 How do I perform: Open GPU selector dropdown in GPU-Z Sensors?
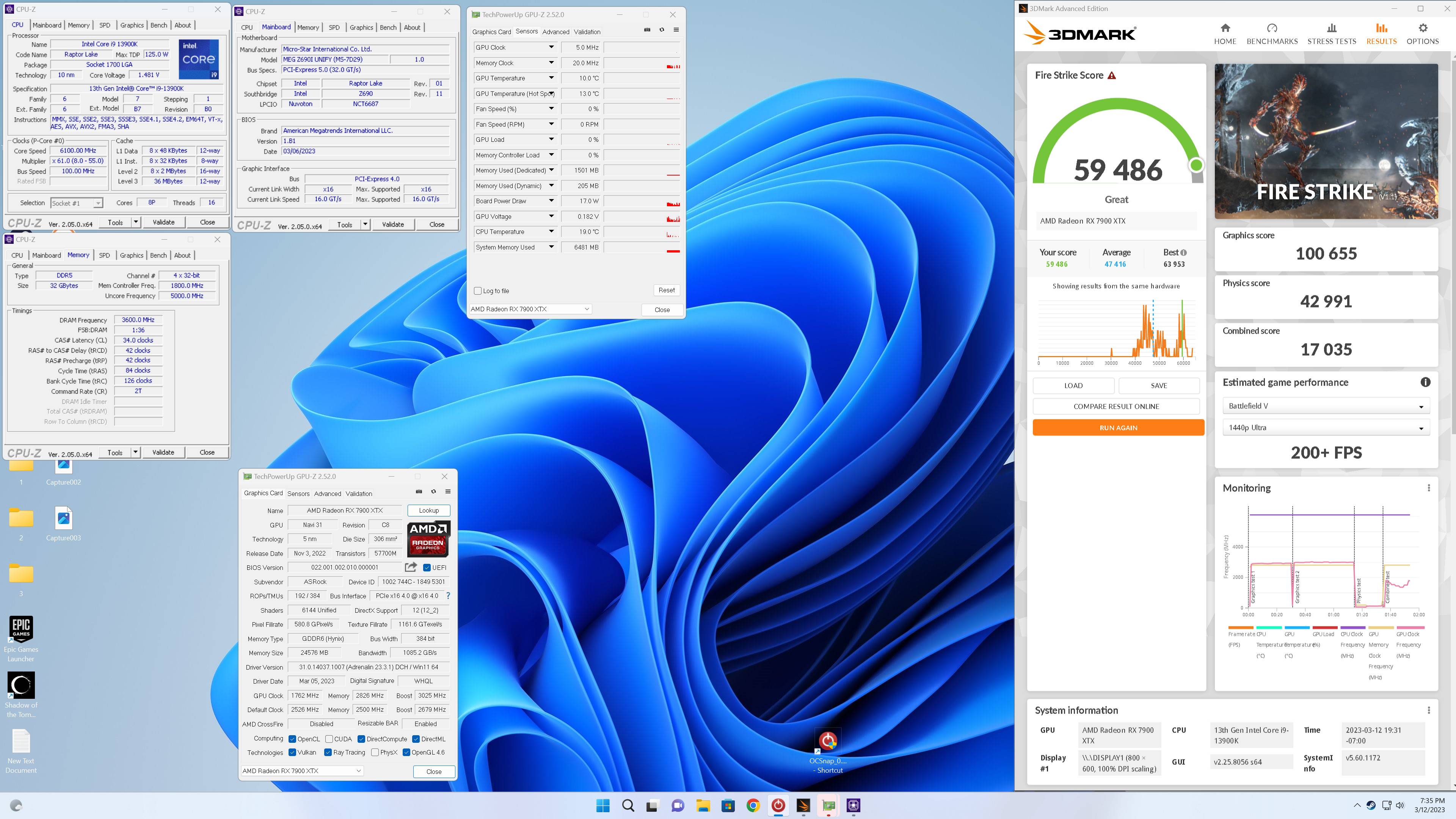click(x=530, y=309)
